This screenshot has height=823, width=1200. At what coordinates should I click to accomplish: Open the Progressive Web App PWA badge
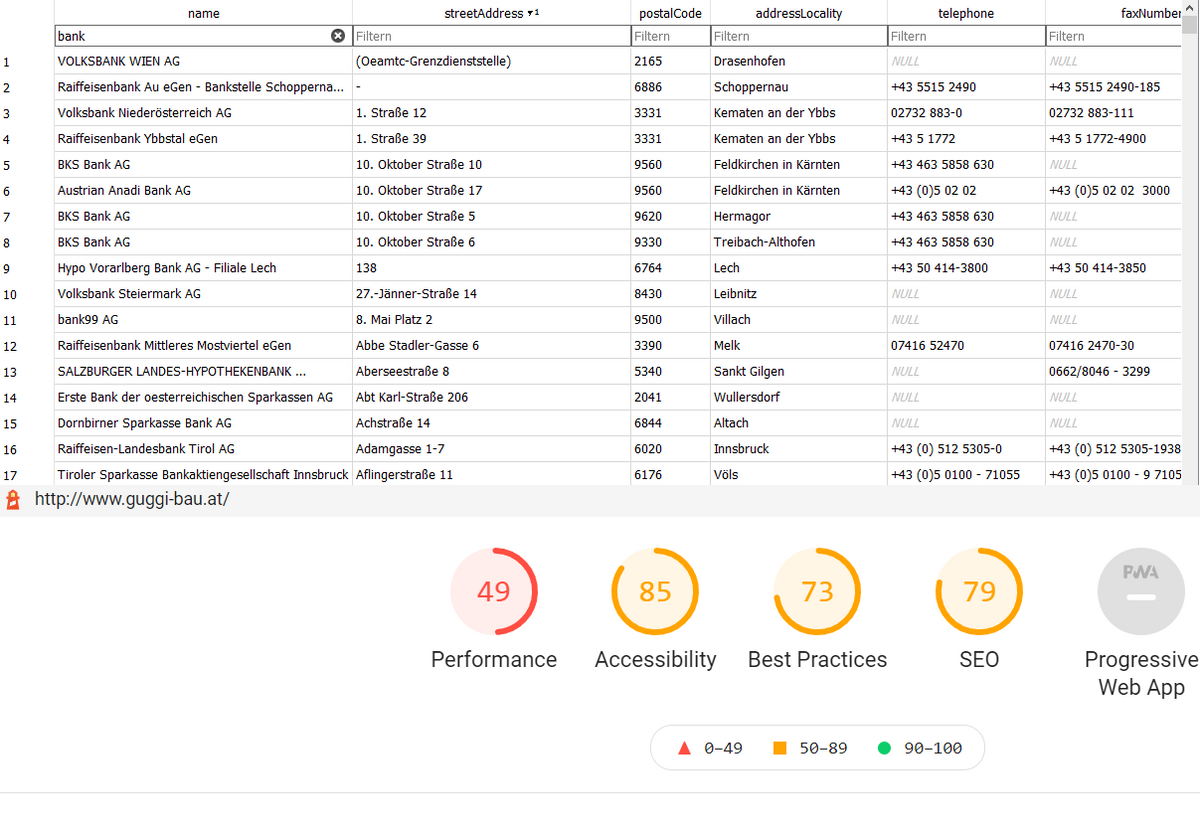click(x=1140, y=592)
